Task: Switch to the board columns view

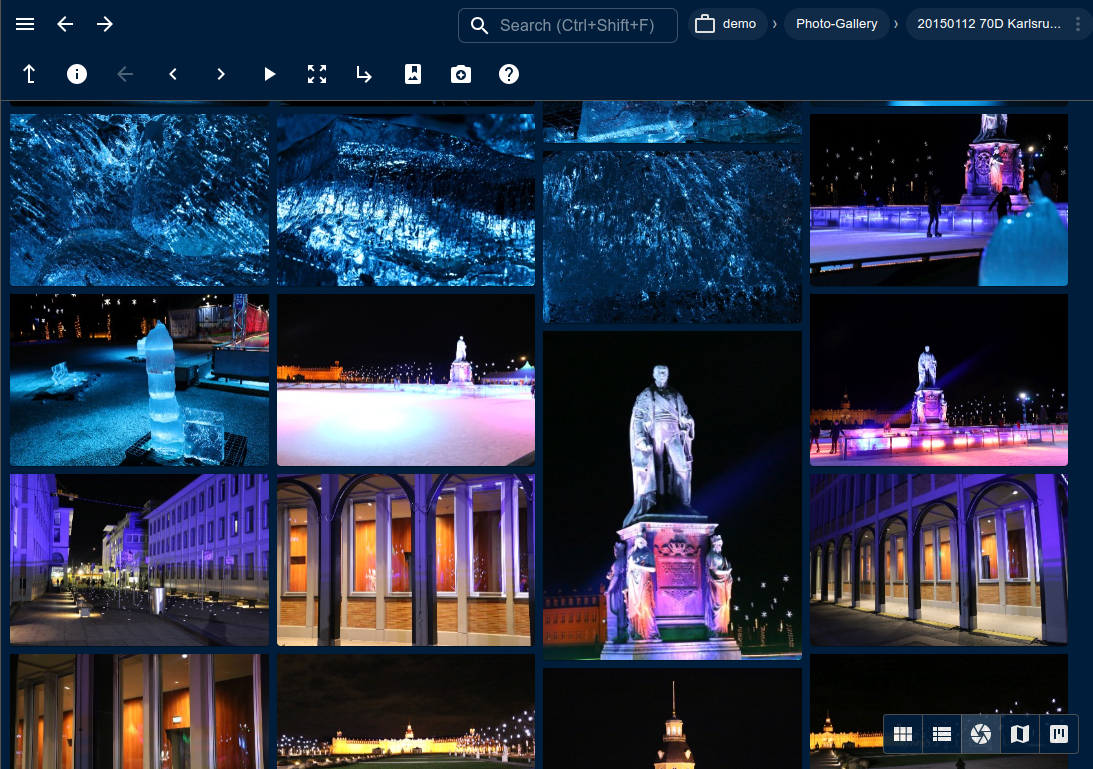Action: coord(1059,735)
